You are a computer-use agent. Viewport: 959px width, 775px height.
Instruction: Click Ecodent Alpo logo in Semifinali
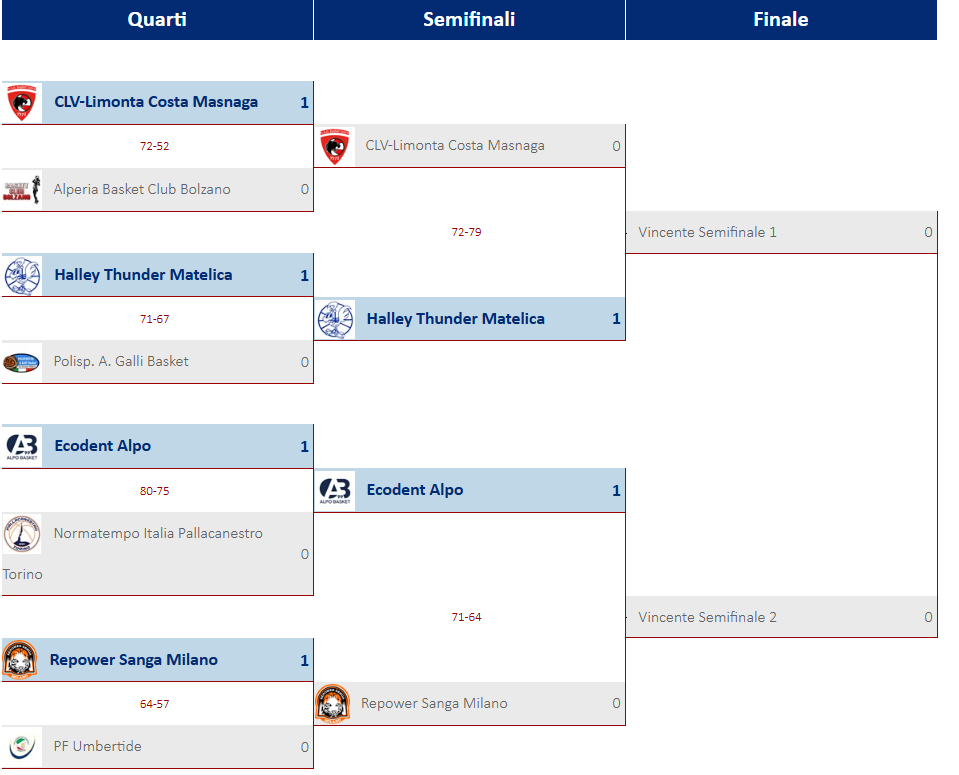335,491
